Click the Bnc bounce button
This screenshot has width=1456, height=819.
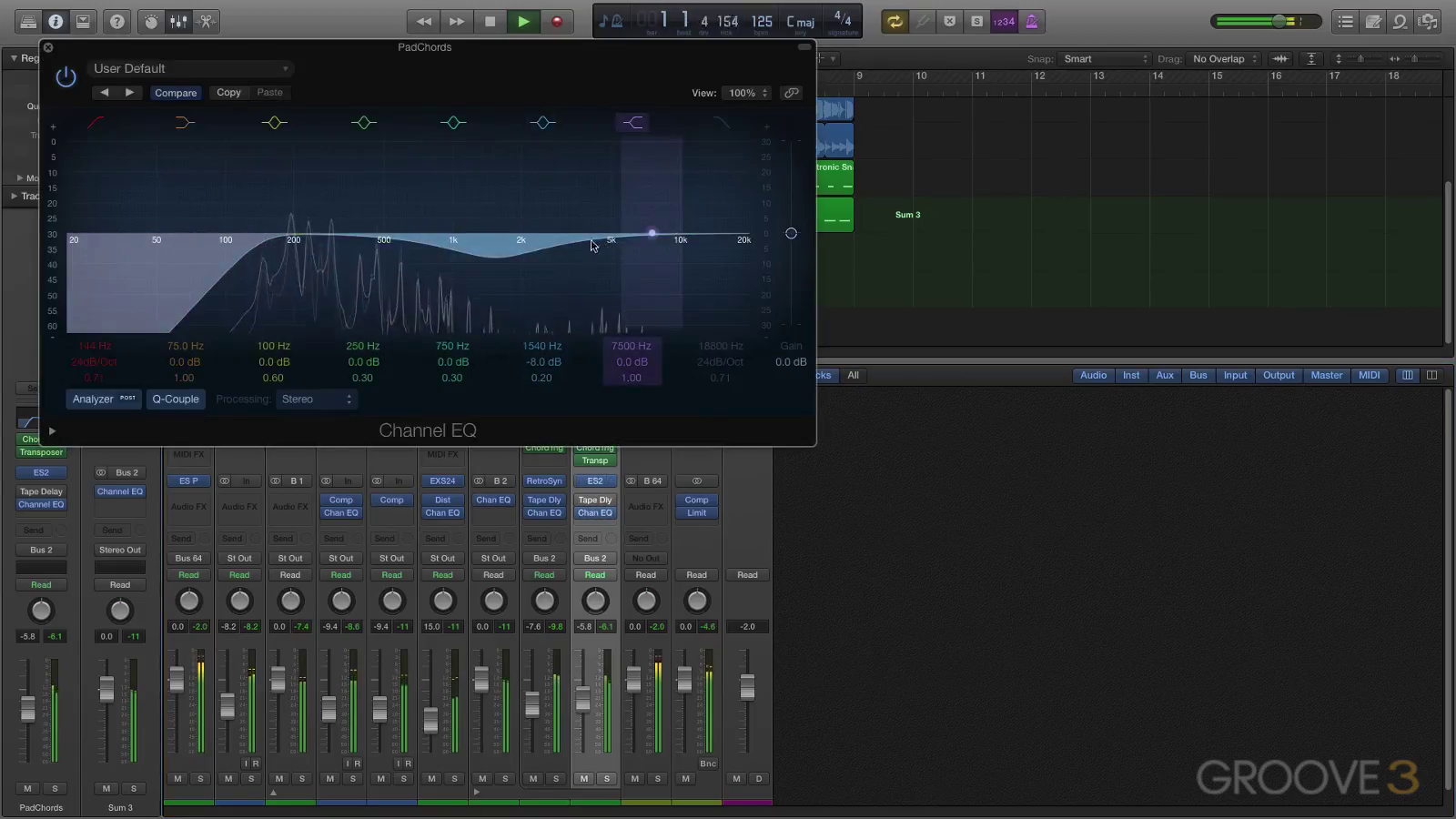click(x=708, y=763)
